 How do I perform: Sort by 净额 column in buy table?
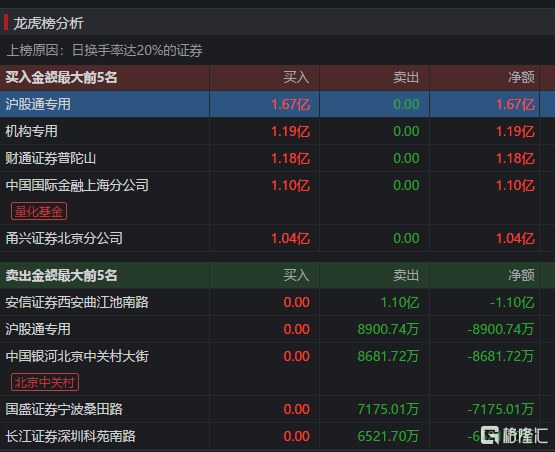tap(521, 77)
